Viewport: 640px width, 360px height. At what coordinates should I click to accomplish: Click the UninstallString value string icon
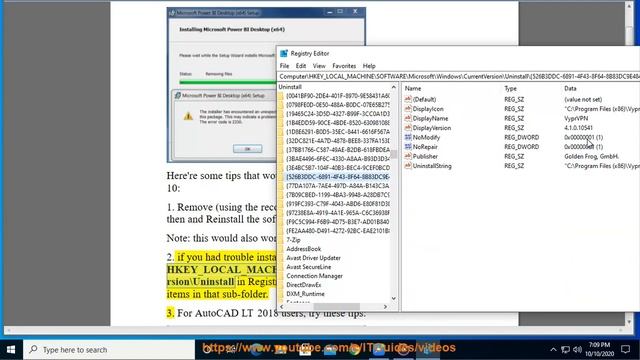click(408, 166)
